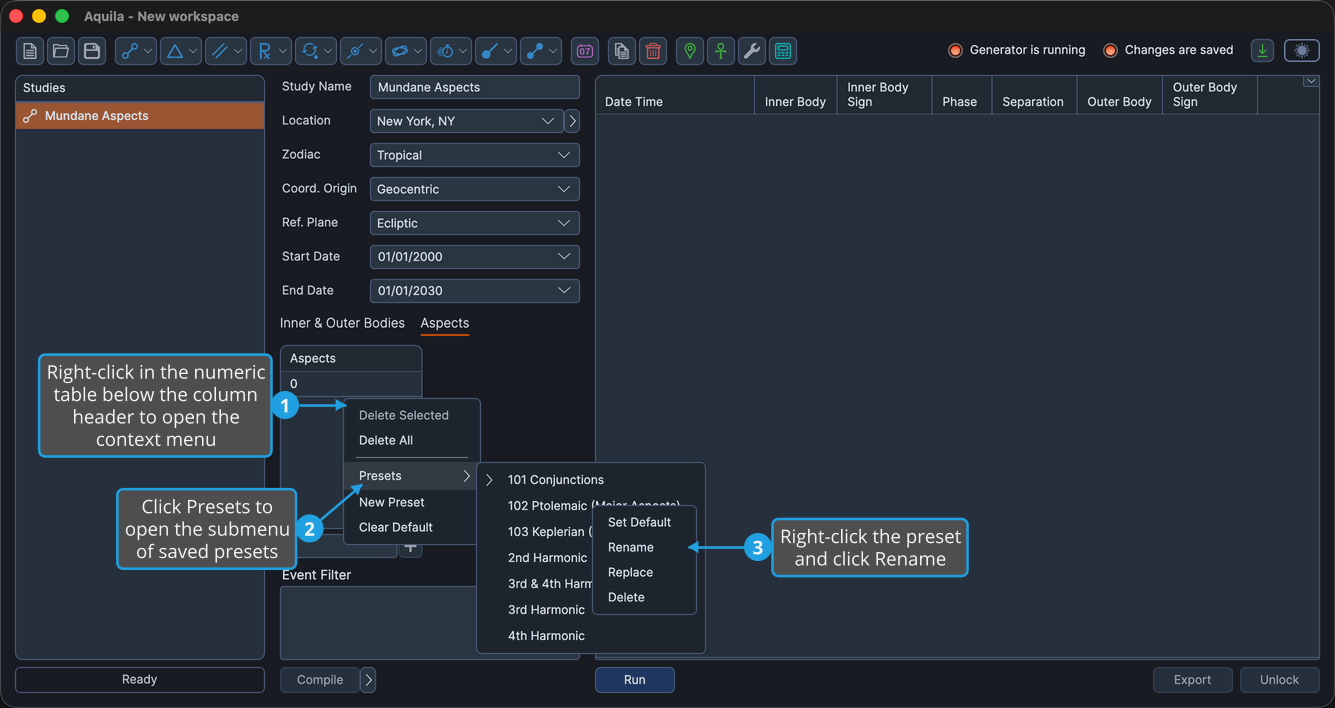Click the Export button
The image size is (1335, 708).
(x=1193, y=680)
